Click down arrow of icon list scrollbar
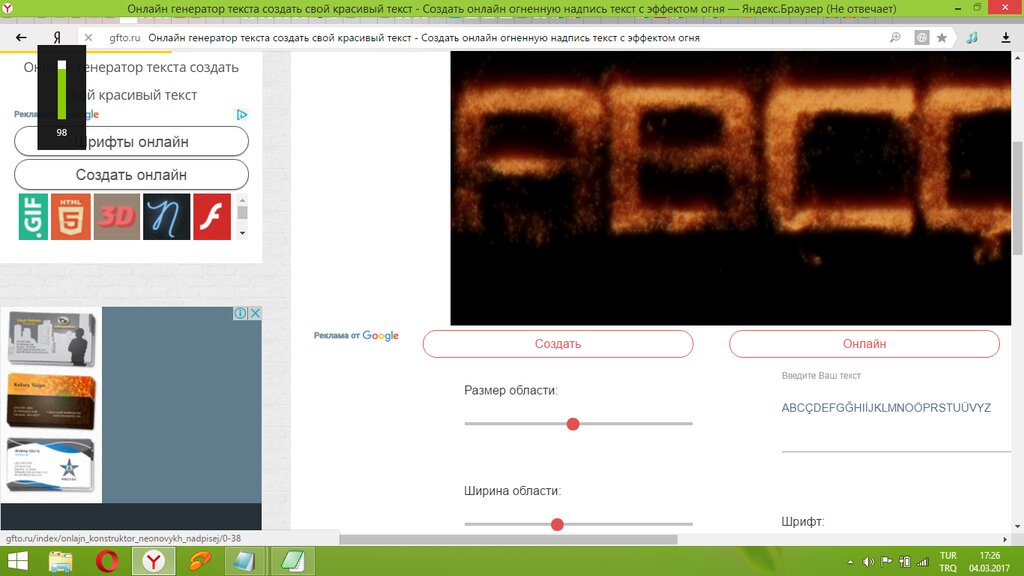1024x576 pixels. tap(242, 233)
